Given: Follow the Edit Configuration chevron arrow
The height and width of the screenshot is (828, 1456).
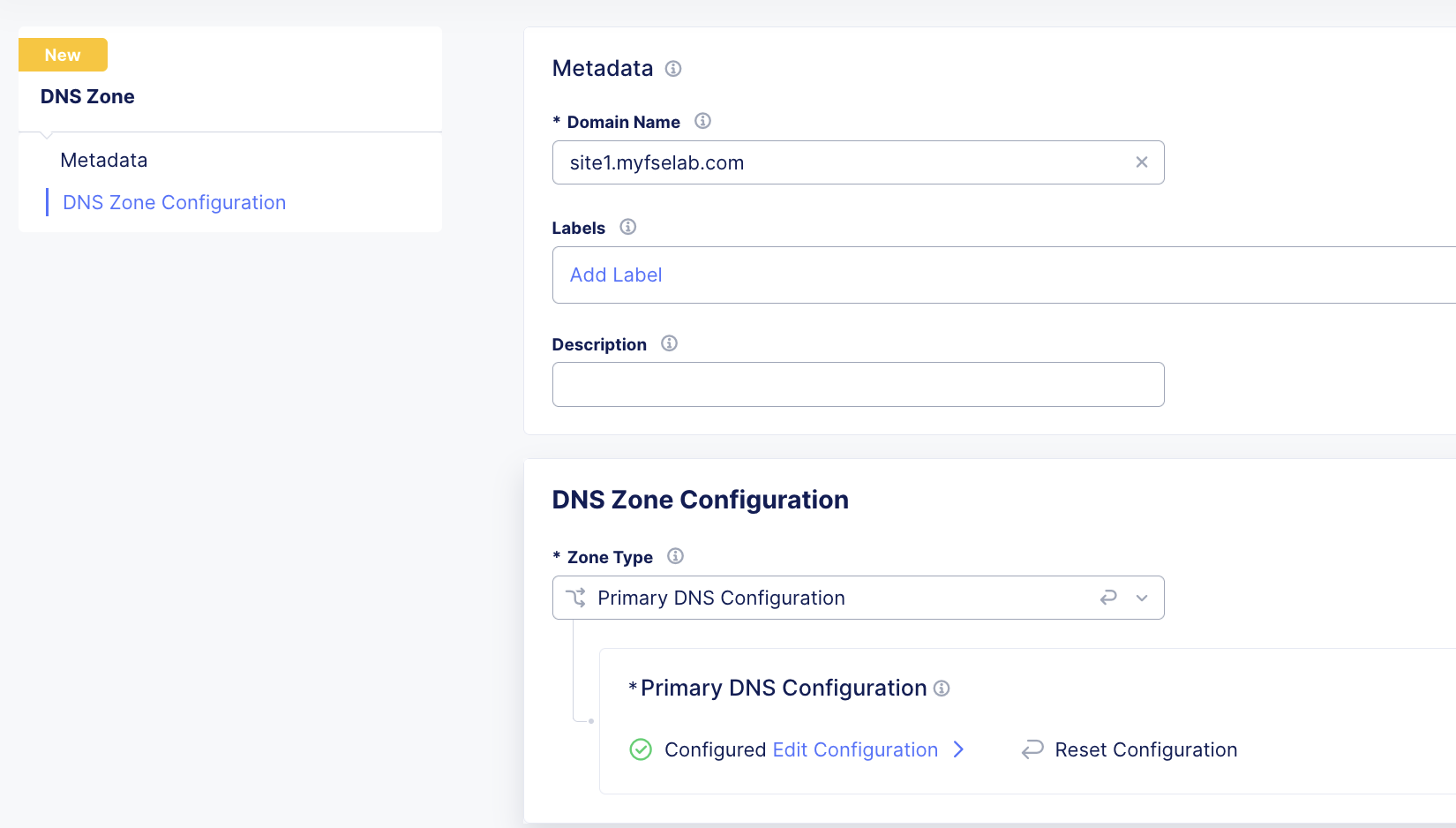Looking at the screenshot, I should pos(959,749).
